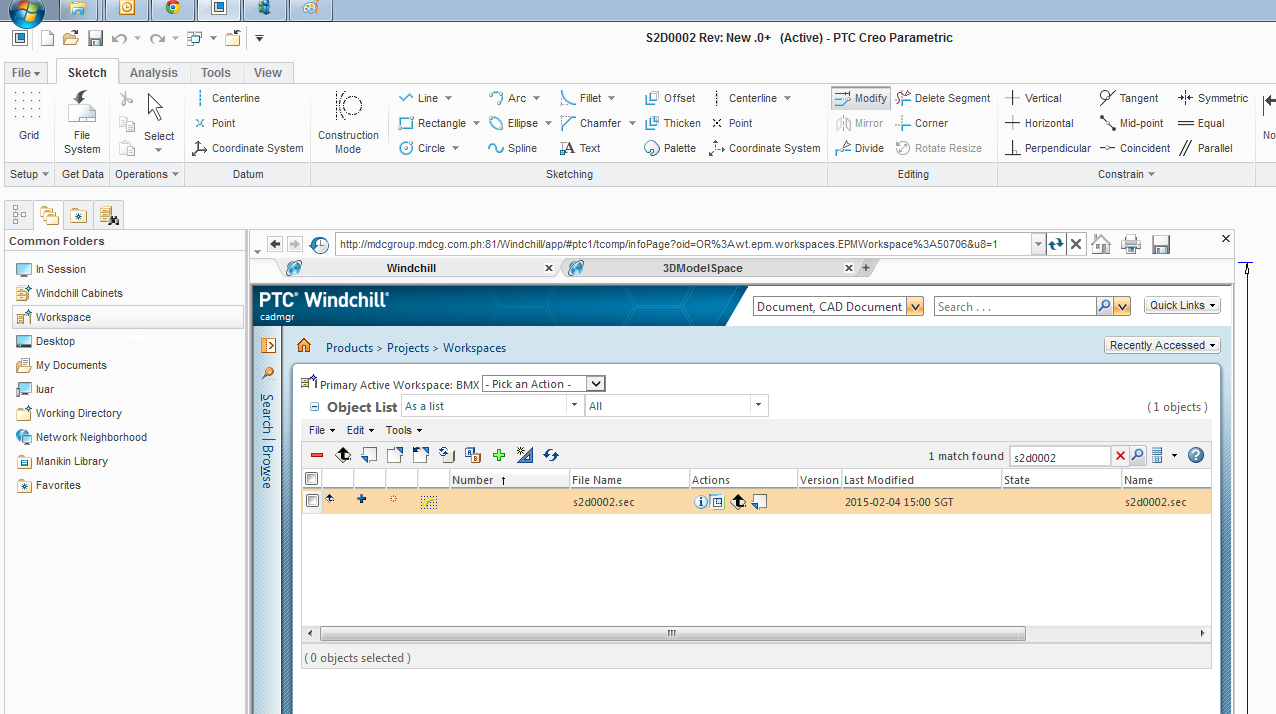This screenshot has width=1276, height=714.
Task: Open Windchill help question-mark icon
Action: point(1195,455)
